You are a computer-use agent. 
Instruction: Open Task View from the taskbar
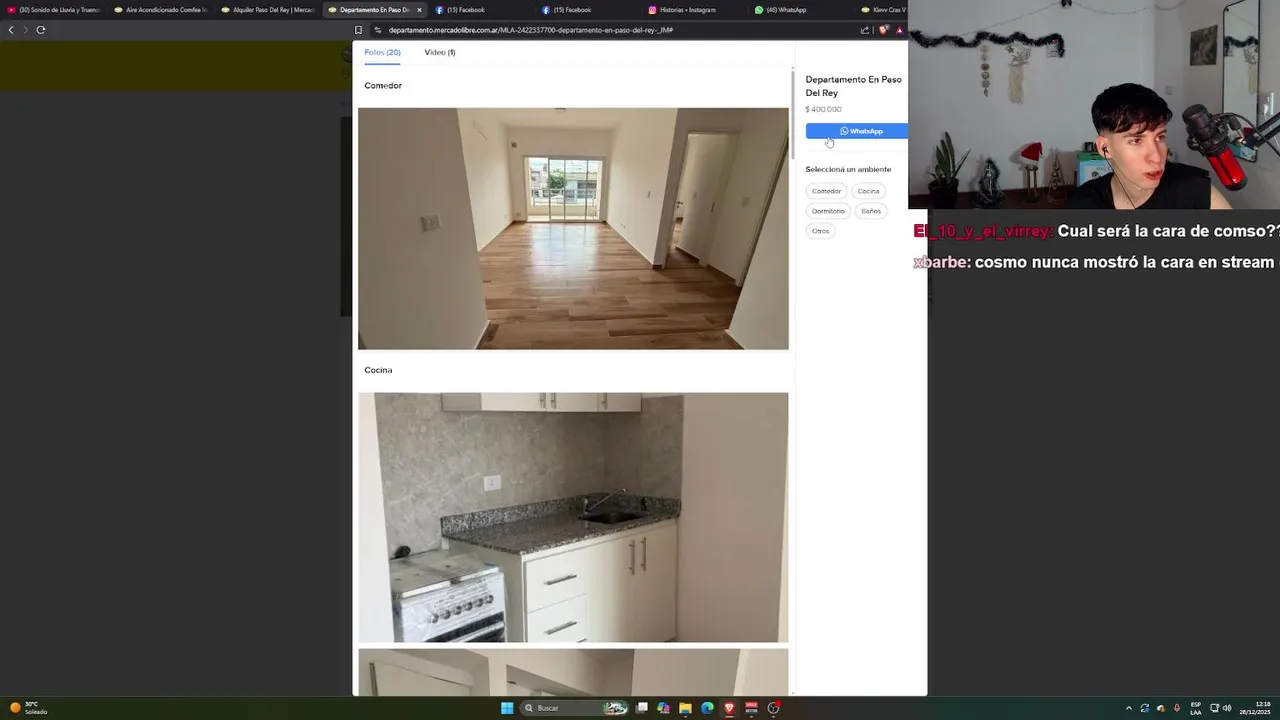pyautogui.click(x=642, y=708)
